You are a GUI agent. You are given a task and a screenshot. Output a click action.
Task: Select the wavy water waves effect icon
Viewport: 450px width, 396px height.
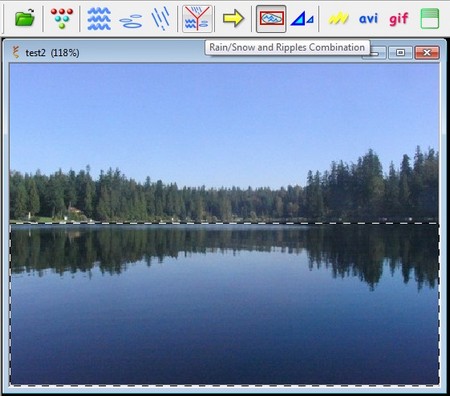(x=99, y=19)
